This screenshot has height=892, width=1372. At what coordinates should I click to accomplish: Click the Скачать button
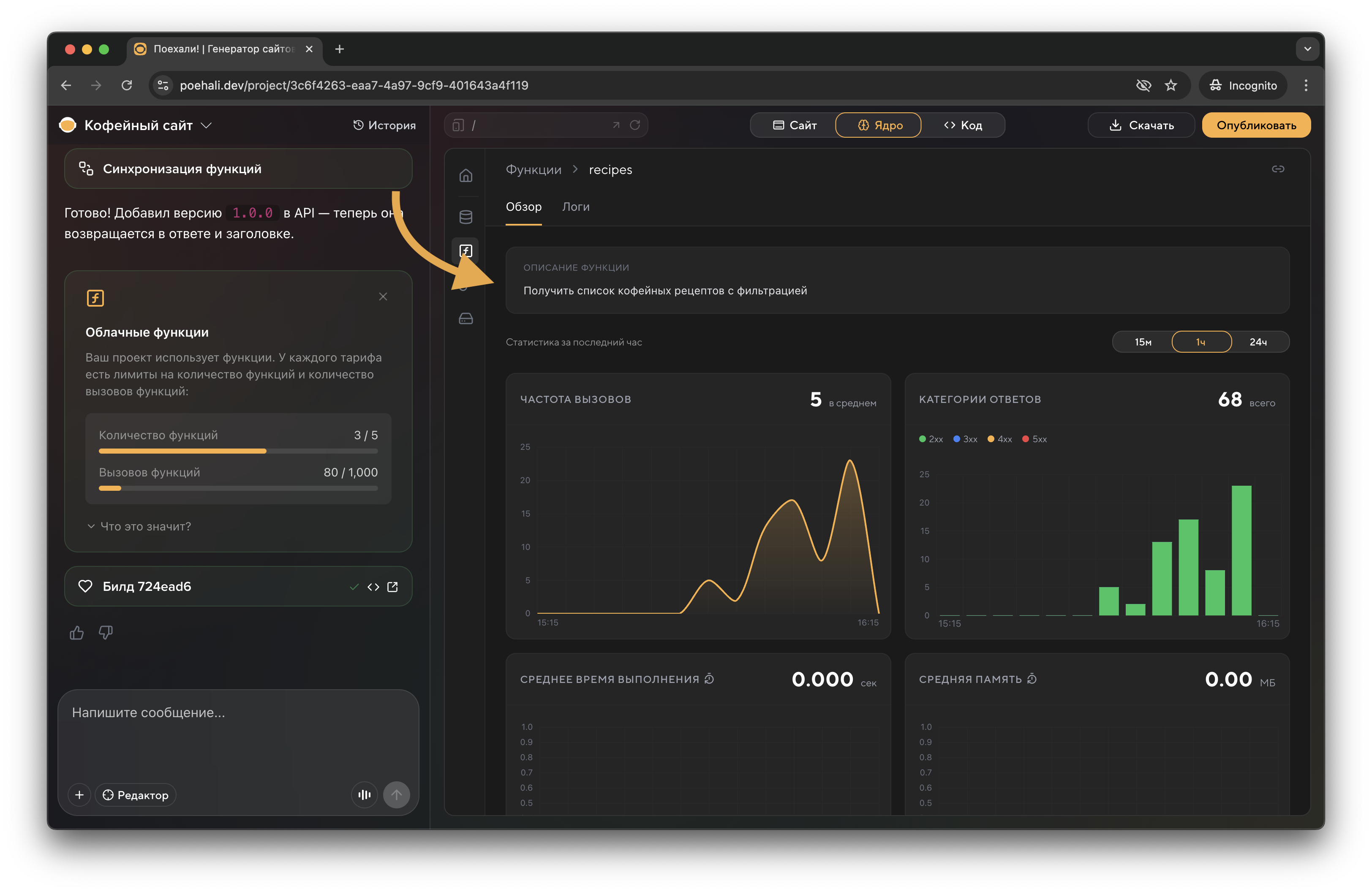click(1141, 125)
